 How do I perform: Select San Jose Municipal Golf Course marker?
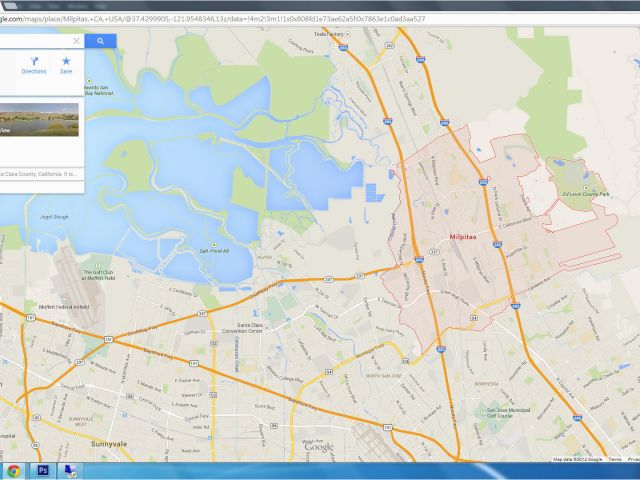[483, 413]
